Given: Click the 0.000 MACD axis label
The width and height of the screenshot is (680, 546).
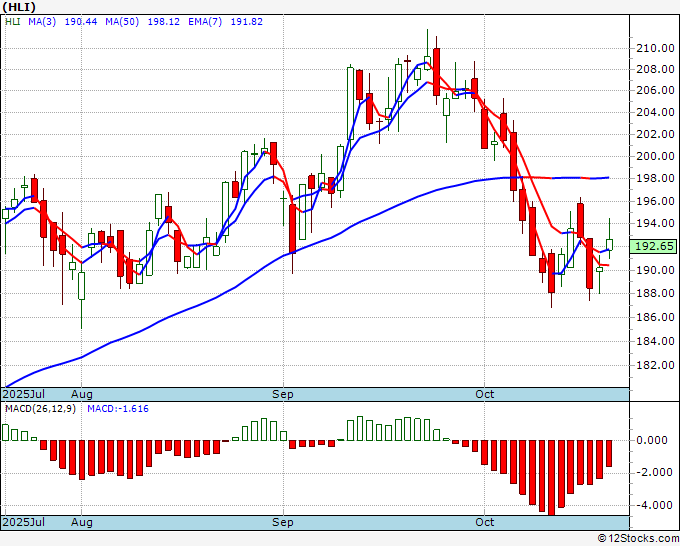Looking at the screenshot, I should (652, 440).
